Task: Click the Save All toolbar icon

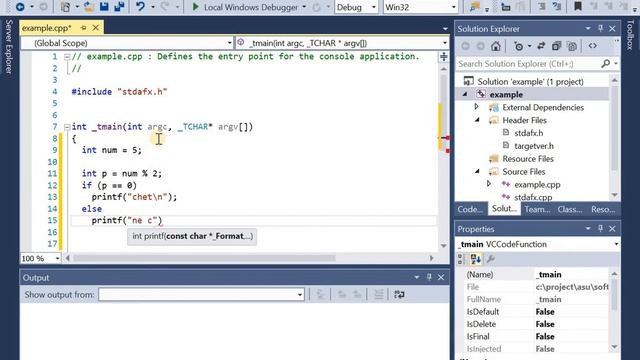Action: [x=119, y=7]
